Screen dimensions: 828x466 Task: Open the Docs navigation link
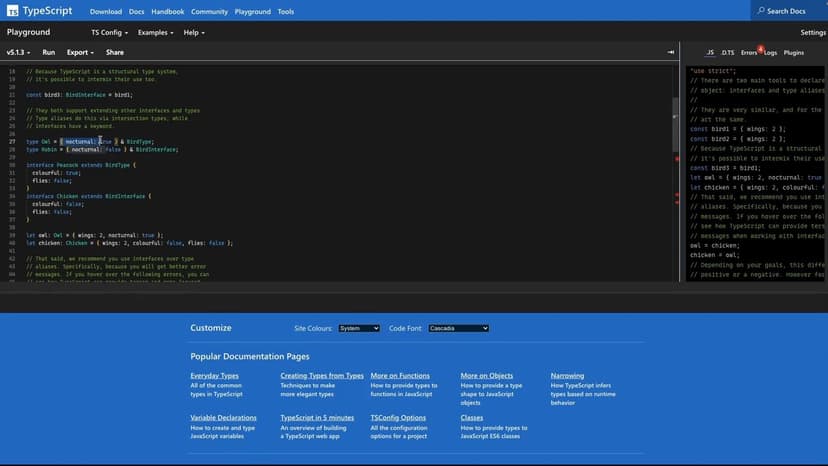(136, 12)
